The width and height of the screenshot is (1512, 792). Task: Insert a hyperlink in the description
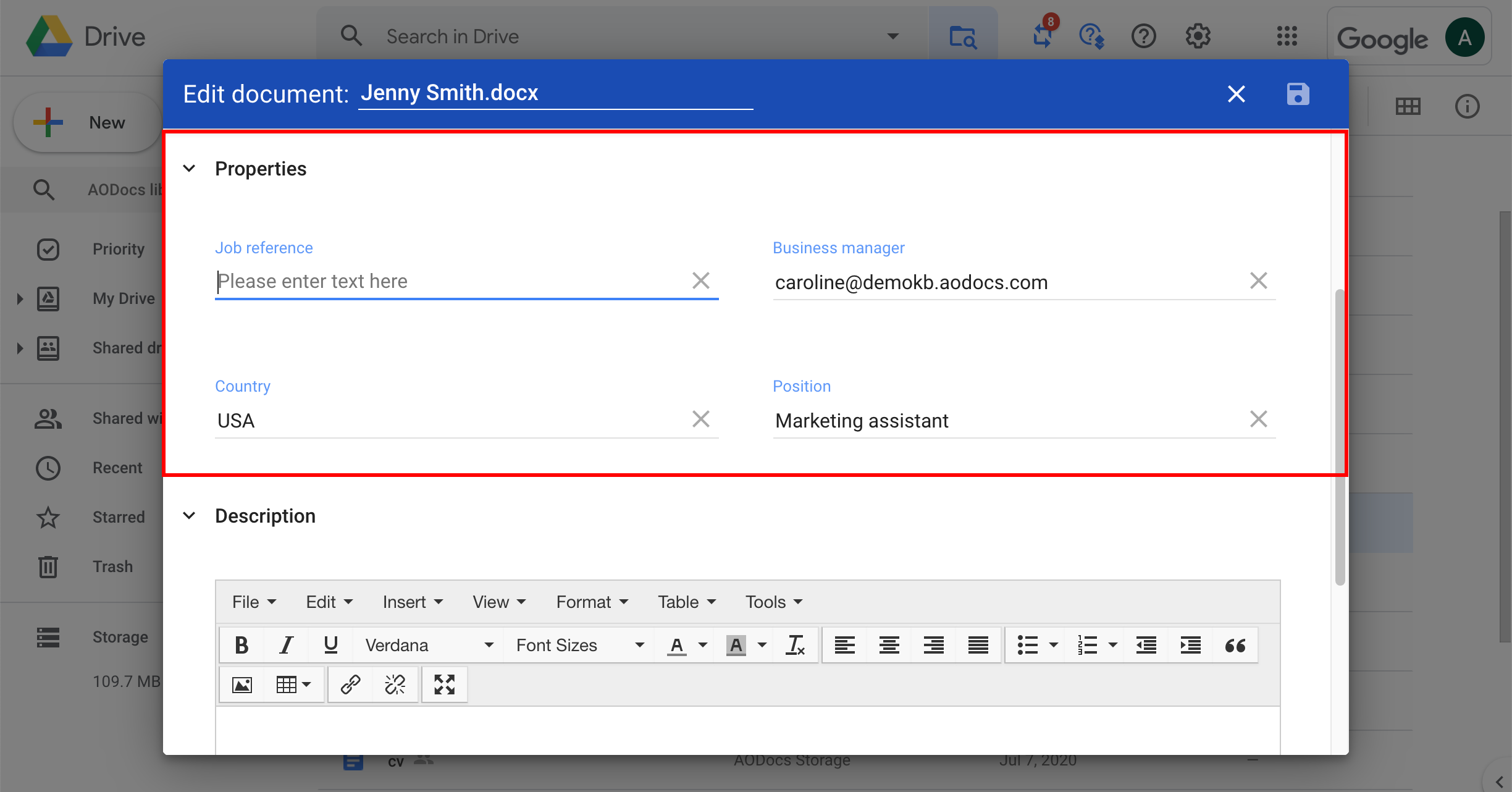coord(350,685)
